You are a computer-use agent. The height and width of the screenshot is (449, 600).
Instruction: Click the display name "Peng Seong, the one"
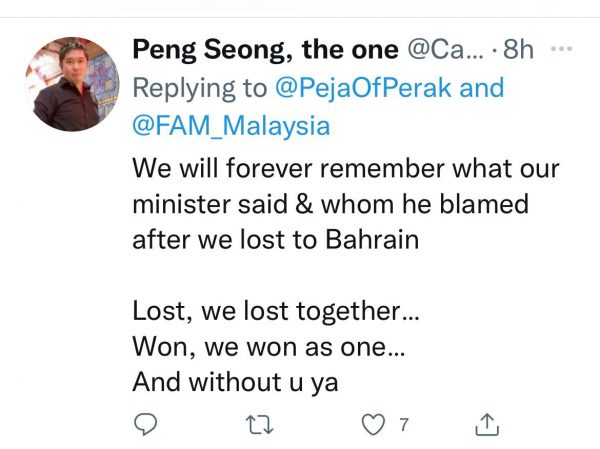[264, 49]
